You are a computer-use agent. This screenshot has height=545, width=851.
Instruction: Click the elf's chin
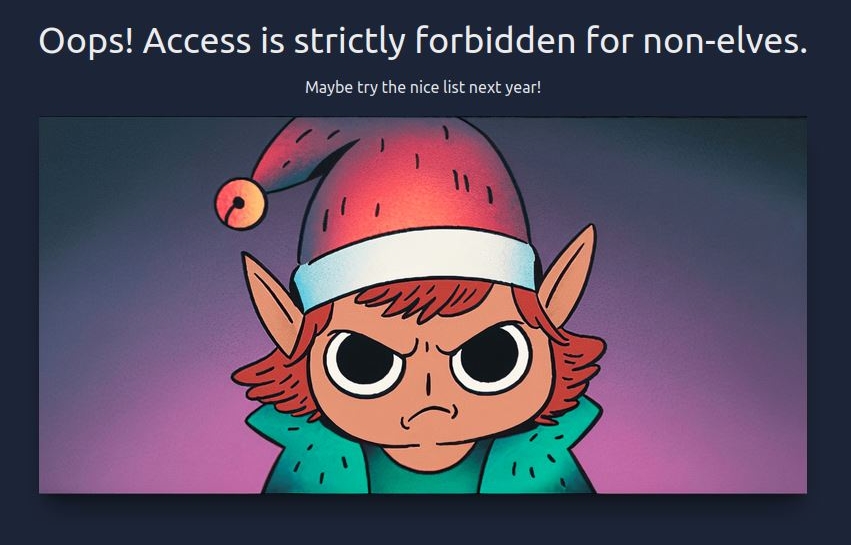tap(429, 453)
